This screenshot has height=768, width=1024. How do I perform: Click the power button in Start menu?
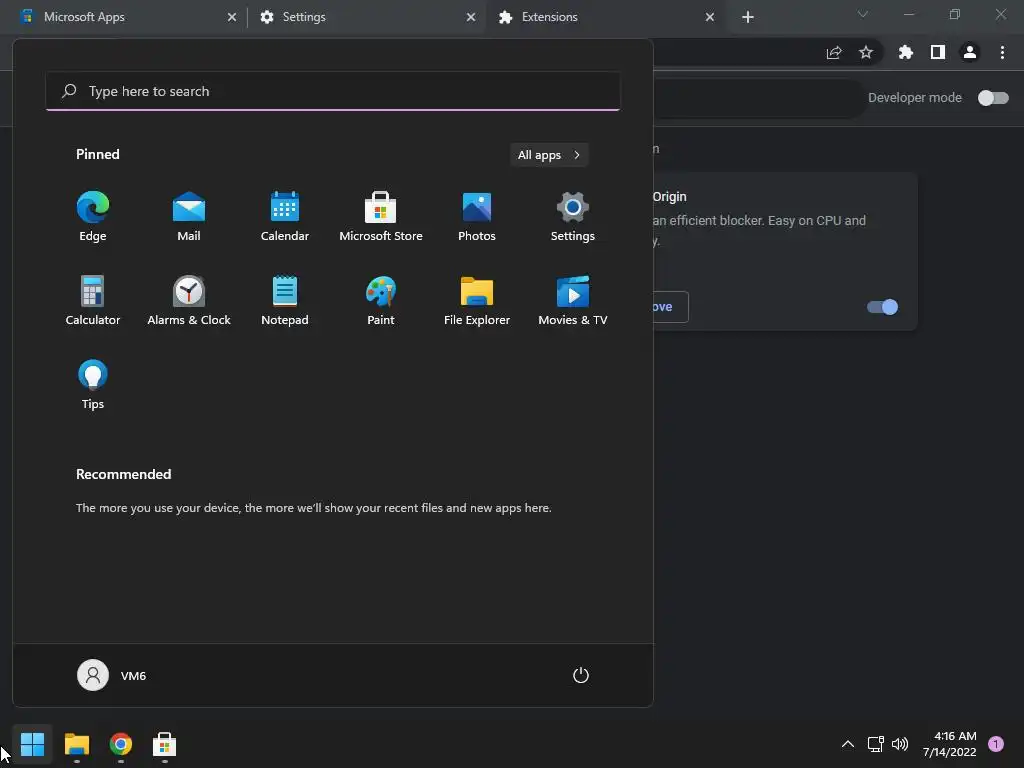tap(581, 675)
